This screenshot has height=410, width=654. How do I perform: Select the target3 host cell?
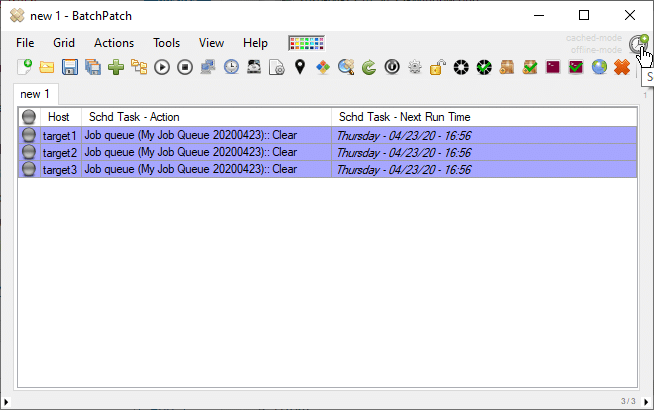61,170
